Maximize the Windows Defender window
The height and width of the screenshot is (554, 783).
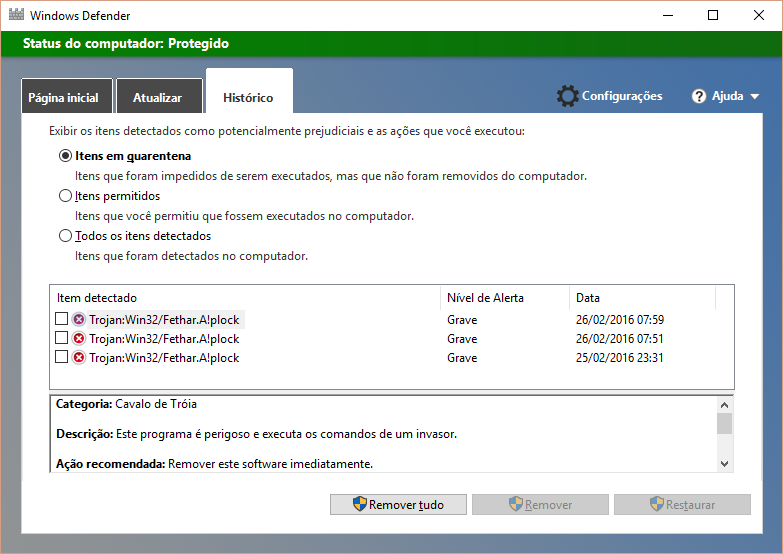pyautogui.click(x=713, y=16)
